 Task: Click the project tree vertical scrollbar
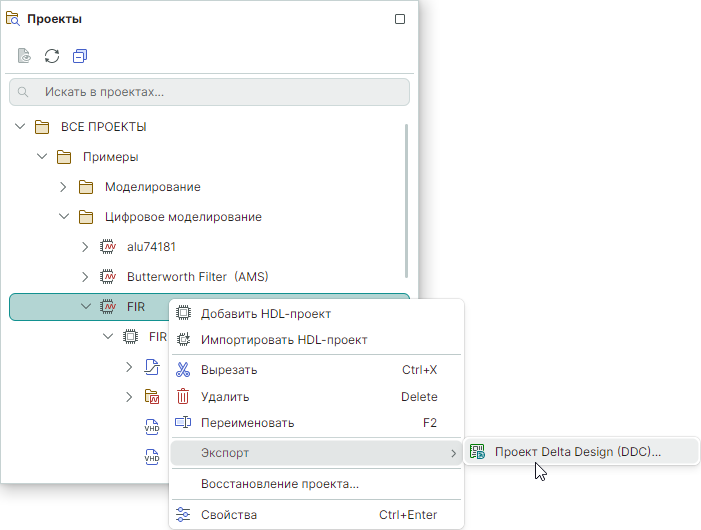coord(406,200)
